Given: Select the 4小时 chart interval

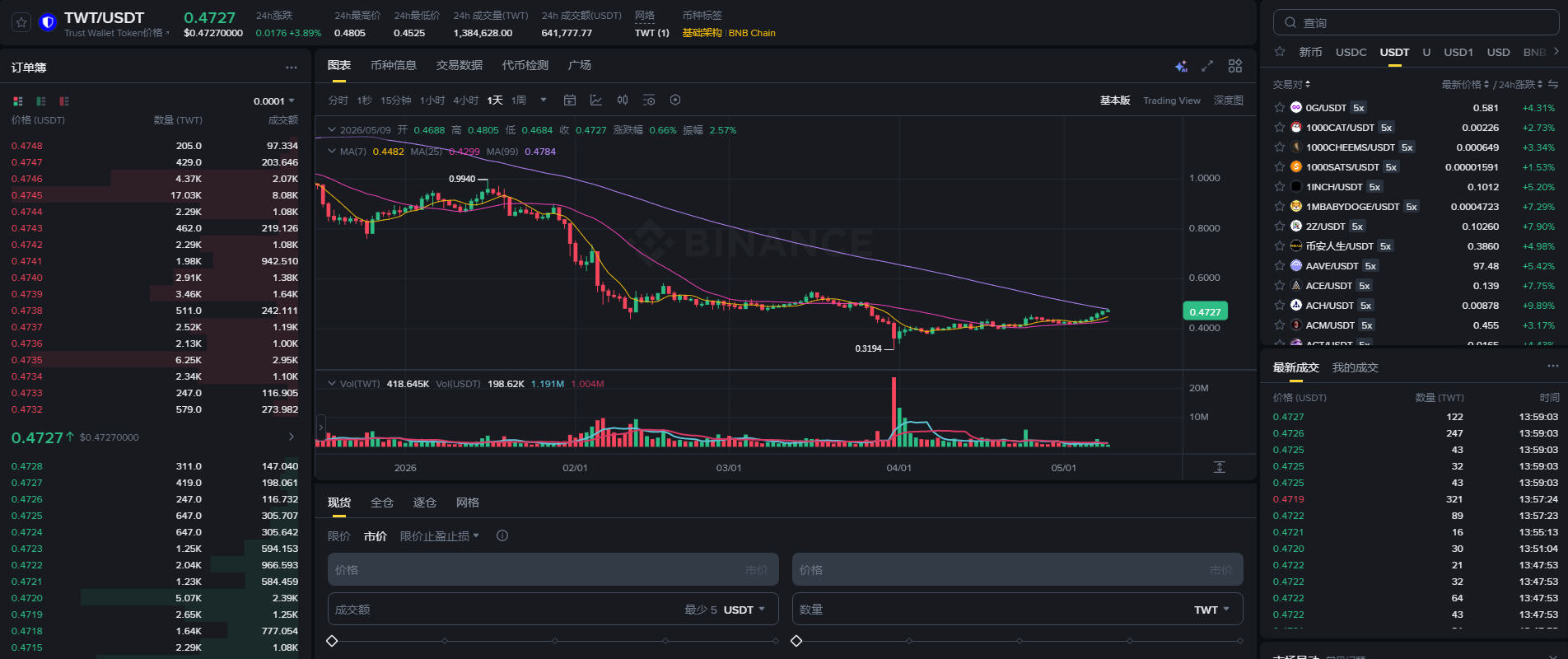Looking at the screenshot, I should [x=465, y=100].
